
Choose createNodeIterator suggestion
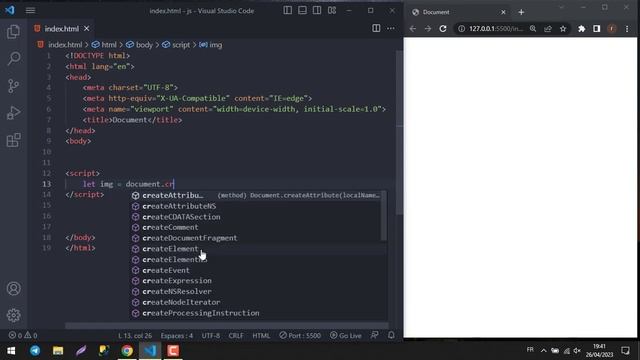click(258, 302)
